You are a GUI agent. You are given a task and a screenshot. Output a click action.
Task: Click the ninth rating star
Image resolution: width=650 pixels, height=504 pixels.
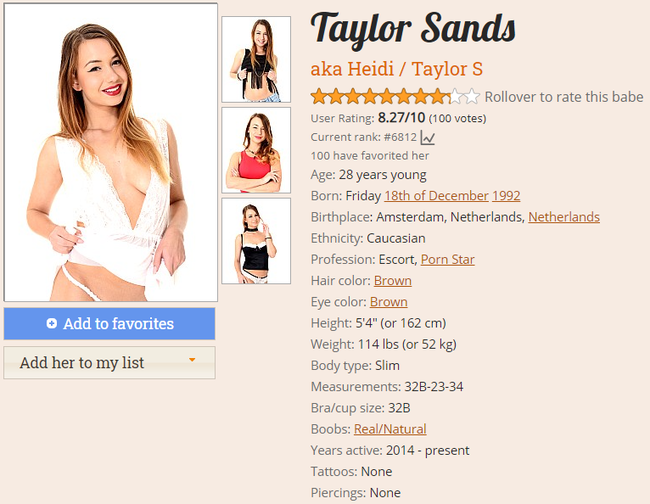coord(455,97)
